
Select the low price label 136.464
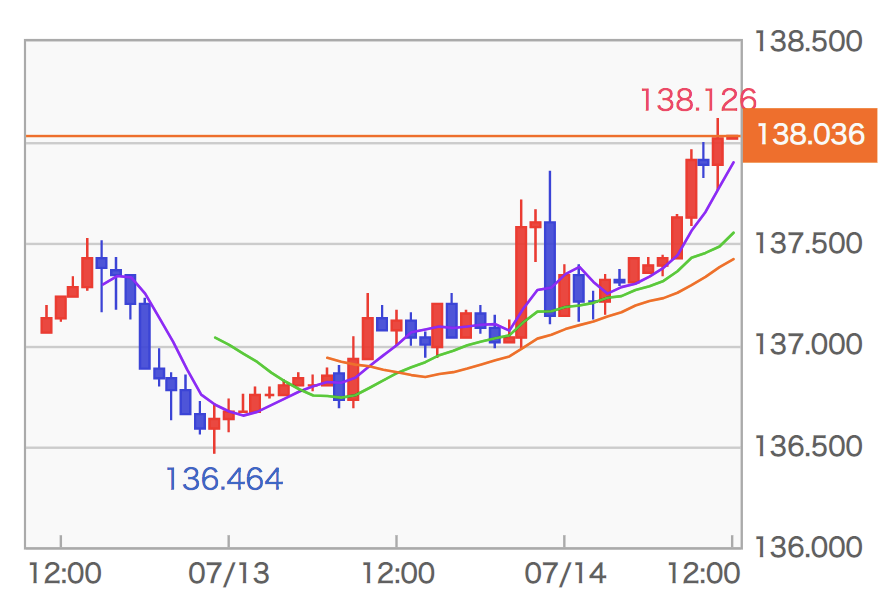tap(224, 479)
